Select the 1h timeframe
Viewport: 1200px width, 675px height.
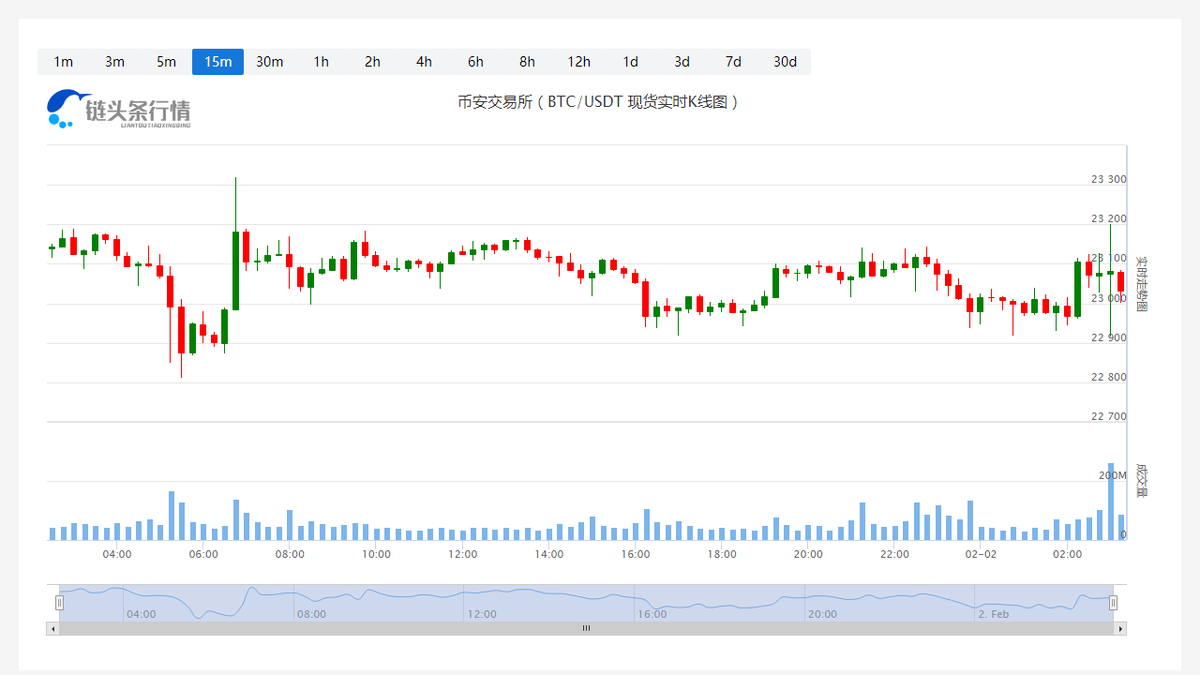click(x=321, y=61)
